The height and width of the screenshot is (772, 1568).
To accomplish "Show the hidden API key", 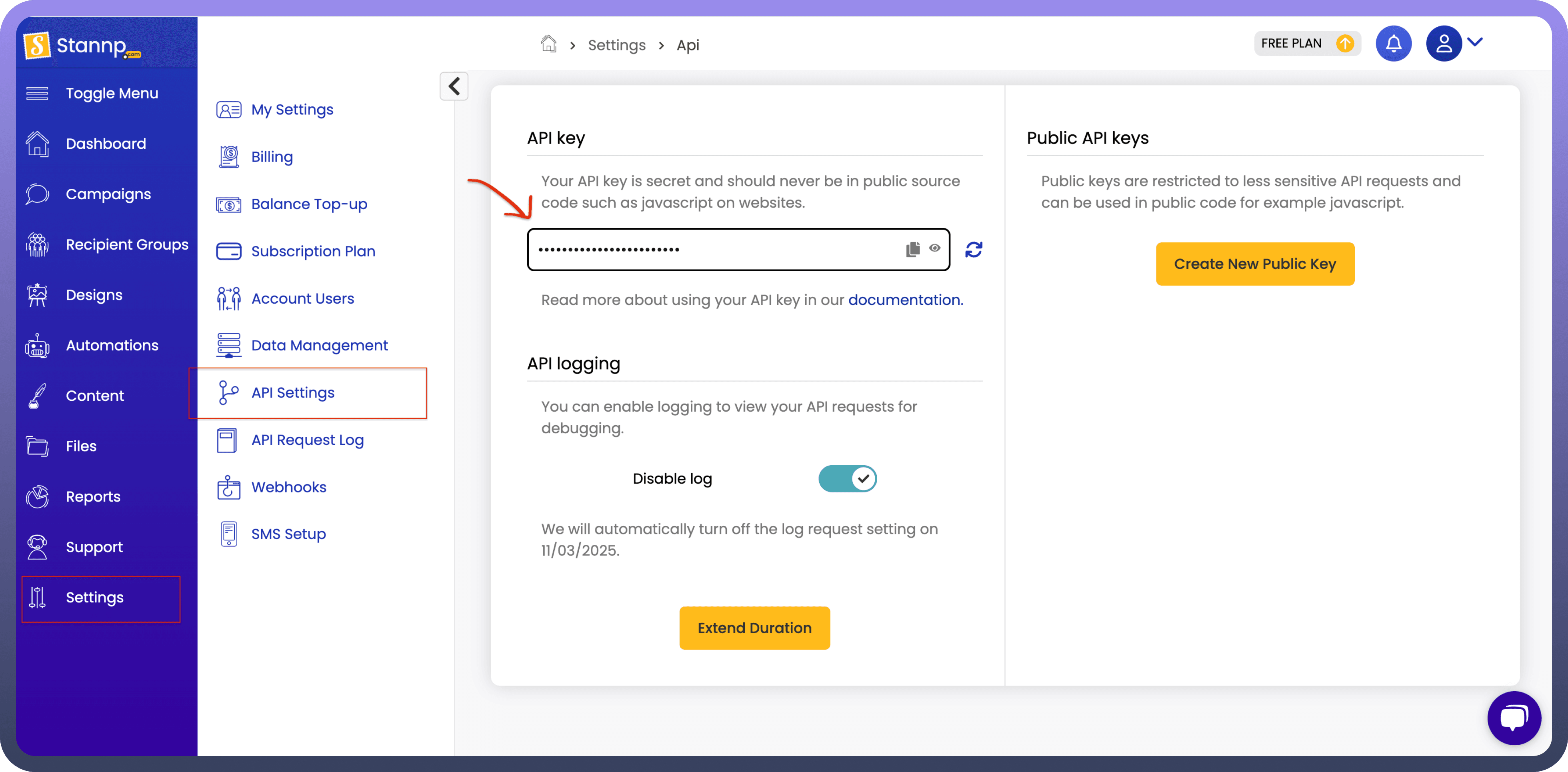I will 934,248.
